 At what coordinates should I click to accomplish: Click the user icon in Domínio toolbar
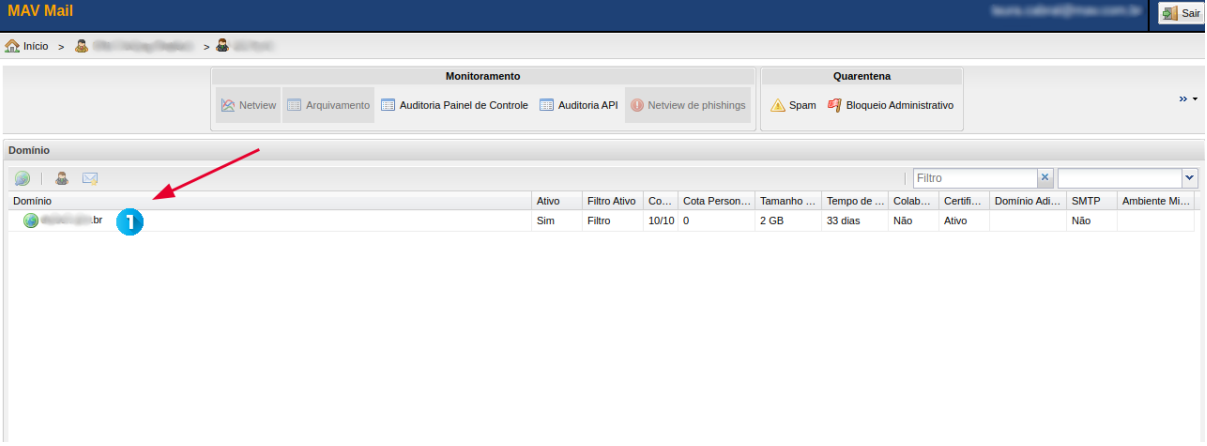[x=62, y=178]
